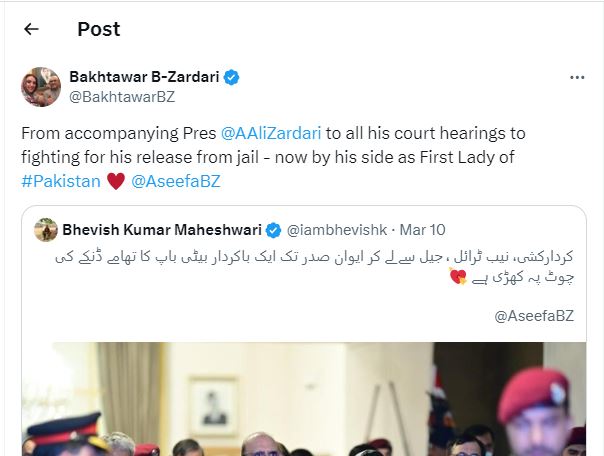
Task: Go back using the left arrow
Action: (31, 29)
